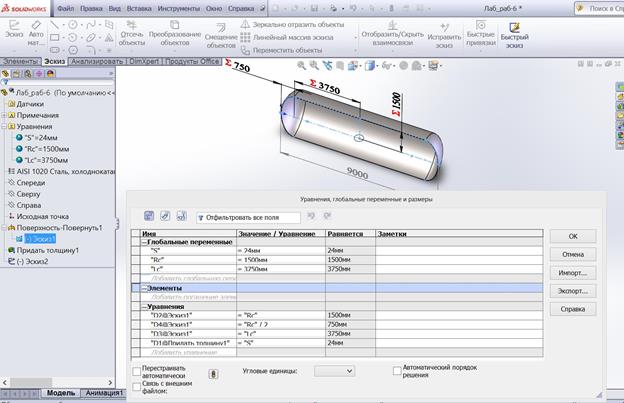
Task: Click first equation view icon in dialog
Action: (x=148, y=216)
